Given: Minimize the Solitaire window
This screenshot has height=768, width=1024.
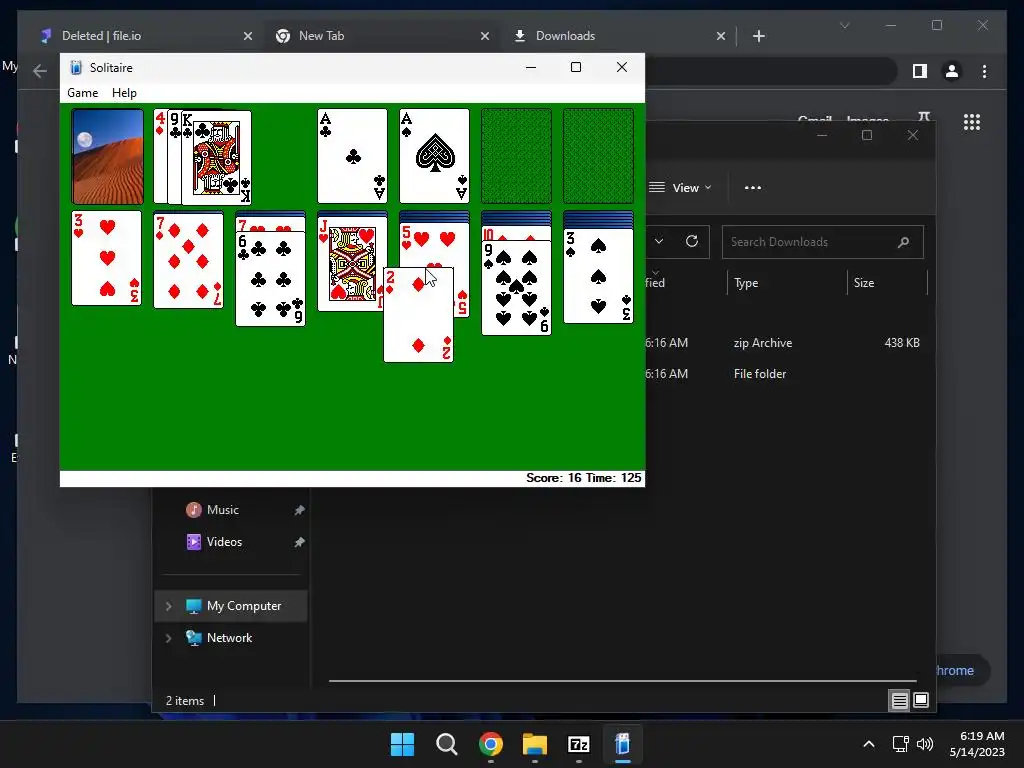Looking at the screenshot, I should (531, 67).
